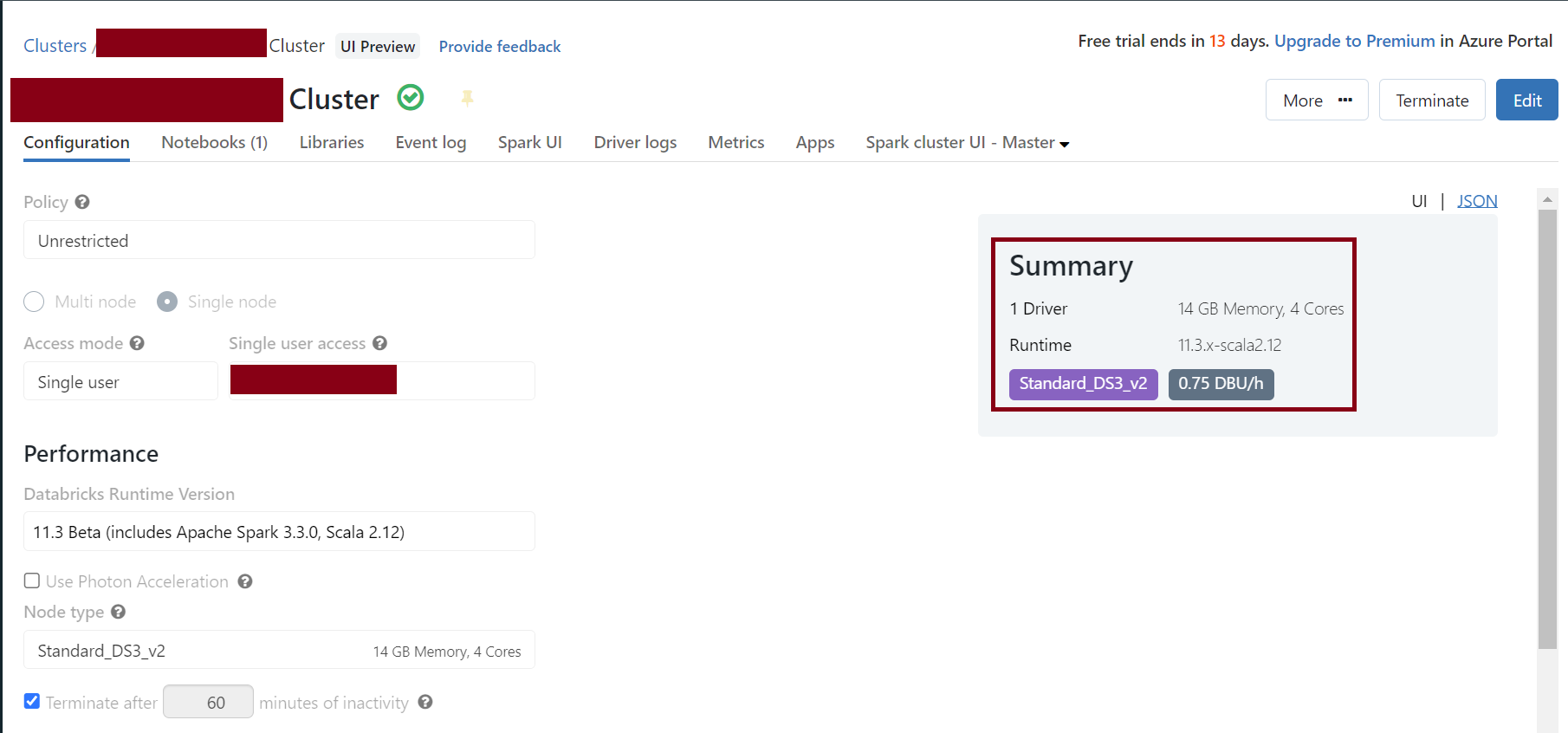1568x733 pixels.
Task: Open the Event log tab
Action: [x=431, y=143]
